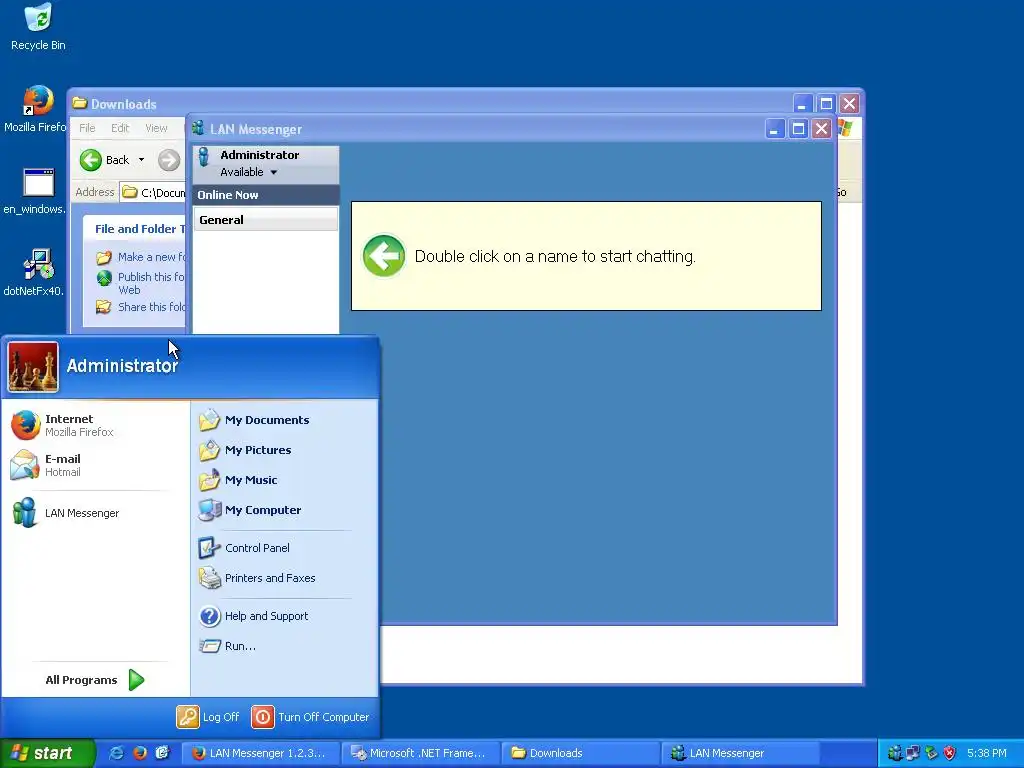This screenshot has width=1024, height=768.
Task: Click the Windows start button
Action: [46, 753]
